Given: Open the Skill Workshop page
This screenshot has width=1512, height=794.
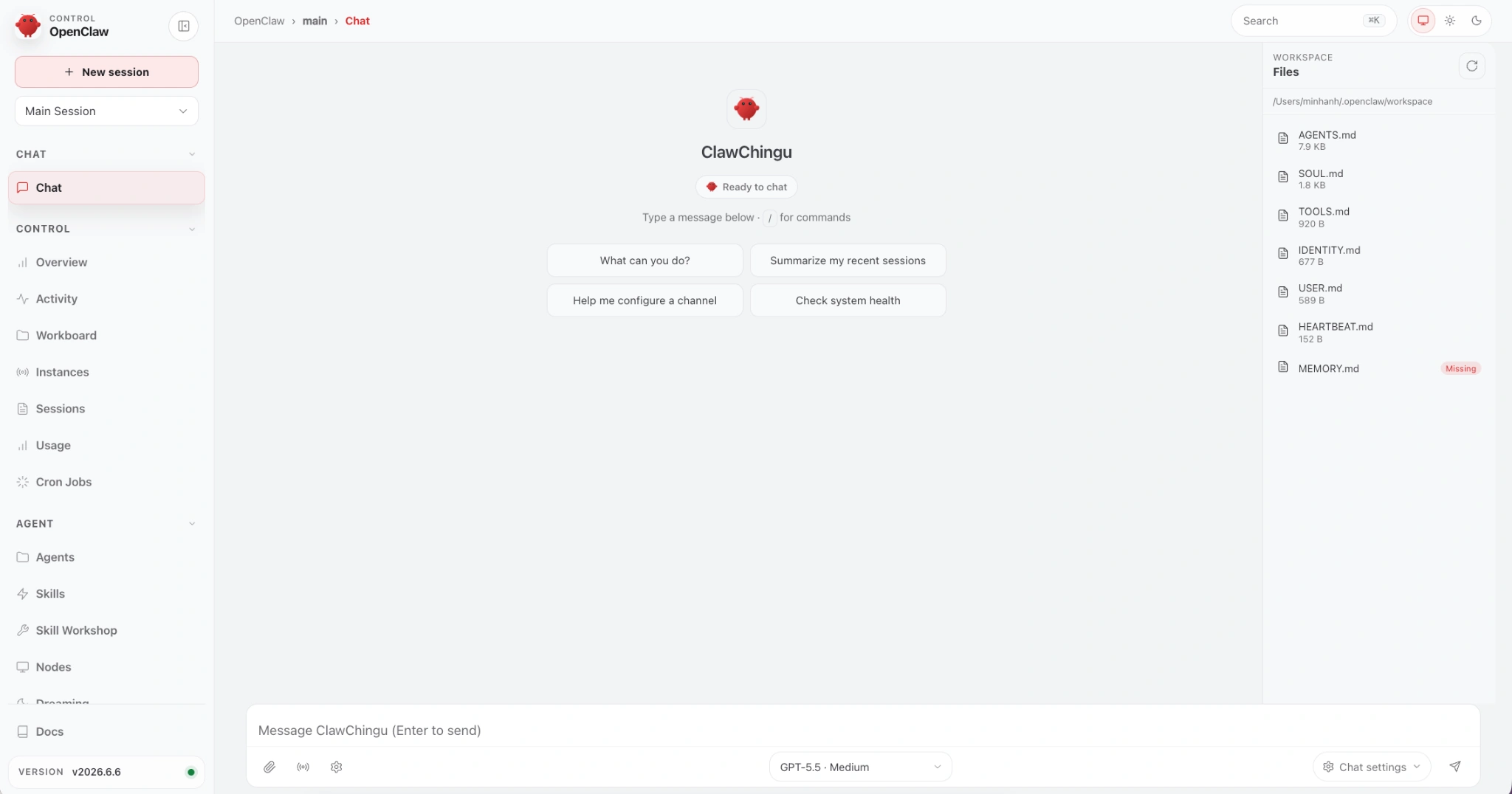Looking at the screenshot, I should (106, 630).
